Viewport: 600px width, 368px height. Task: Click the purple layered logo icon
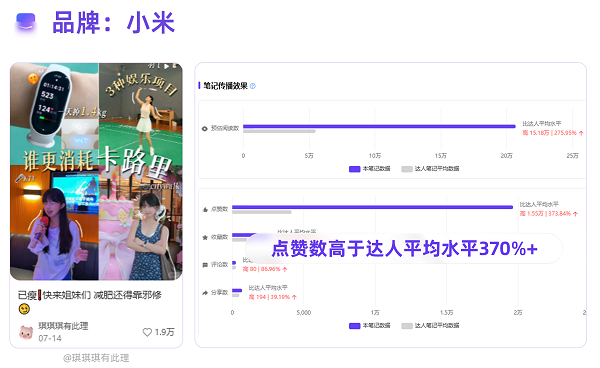click(26, 23)
